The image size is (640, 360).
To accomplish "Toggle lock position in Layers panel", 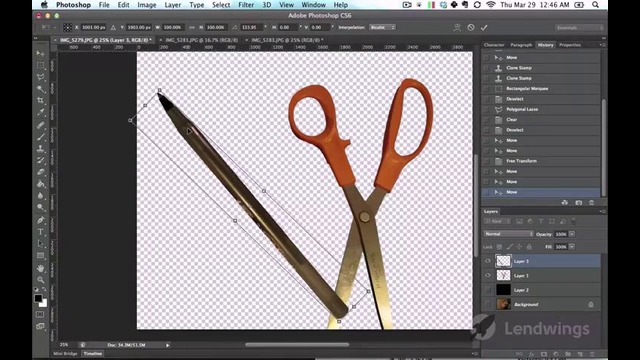I will [519, 247].
